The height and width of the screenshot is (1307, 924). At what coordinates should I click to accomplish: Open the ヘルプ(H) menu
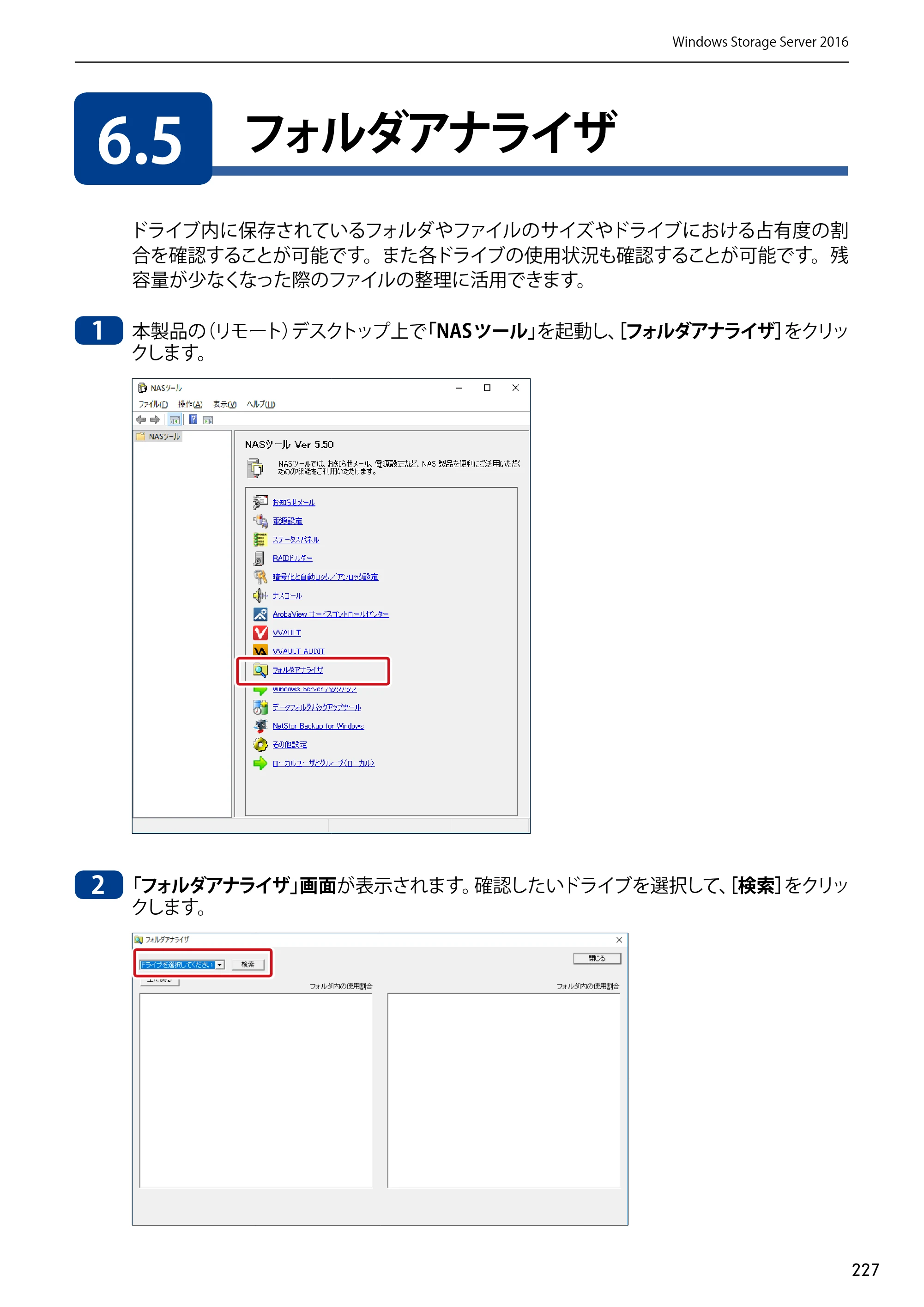260,404
